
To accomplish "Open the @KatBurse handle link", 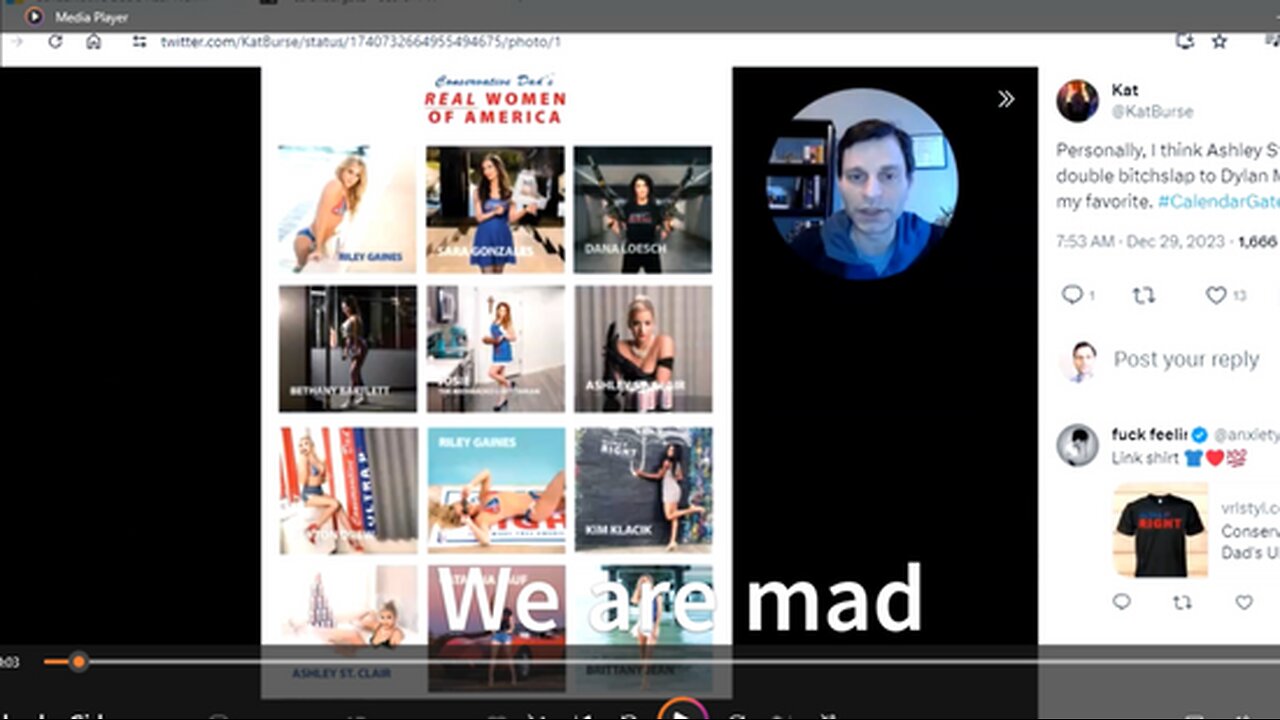I will click(x=1152, y=112).
